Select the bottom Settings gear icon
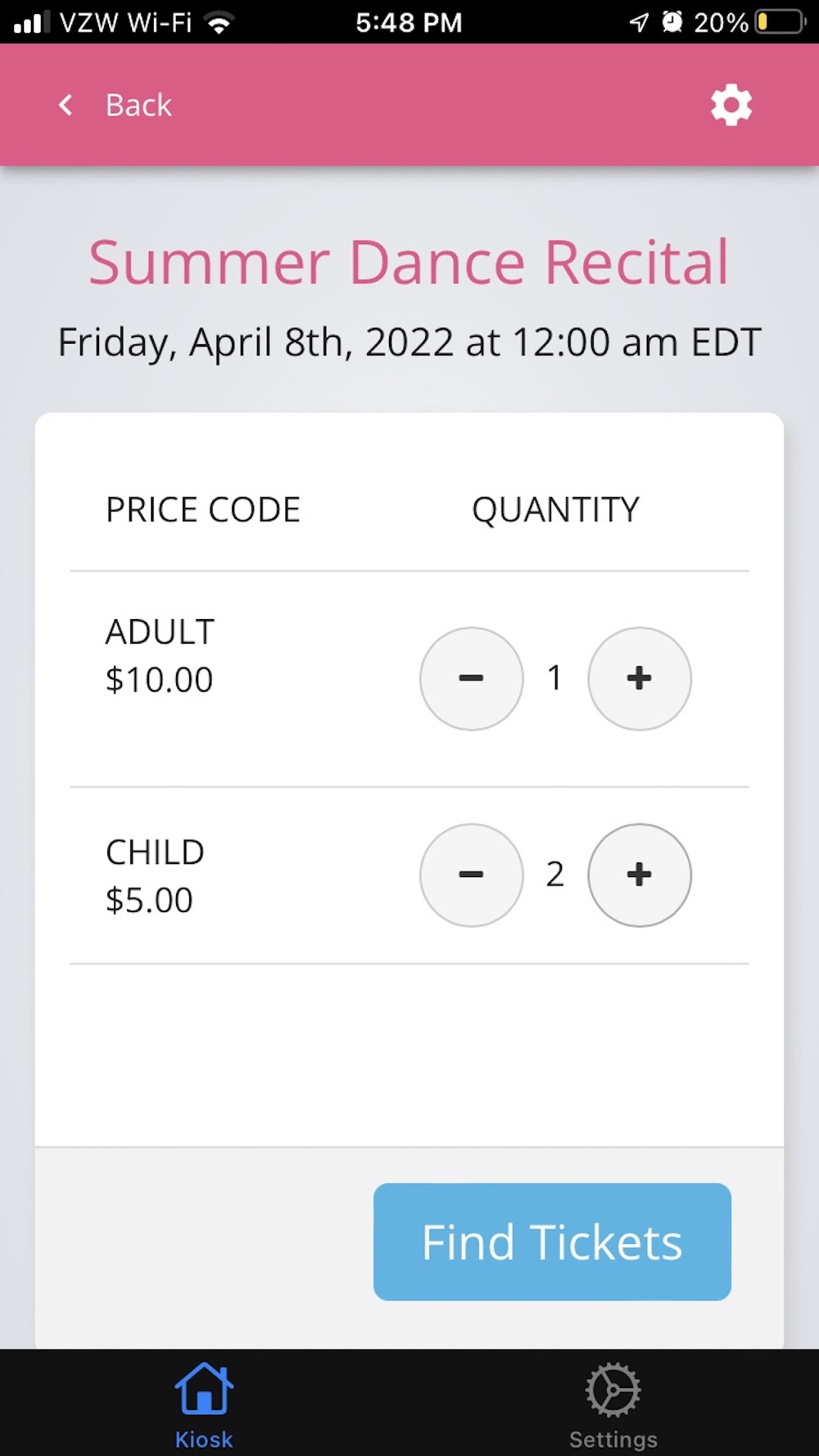This screenshot has width=819, height=1456. point(613,1389)
